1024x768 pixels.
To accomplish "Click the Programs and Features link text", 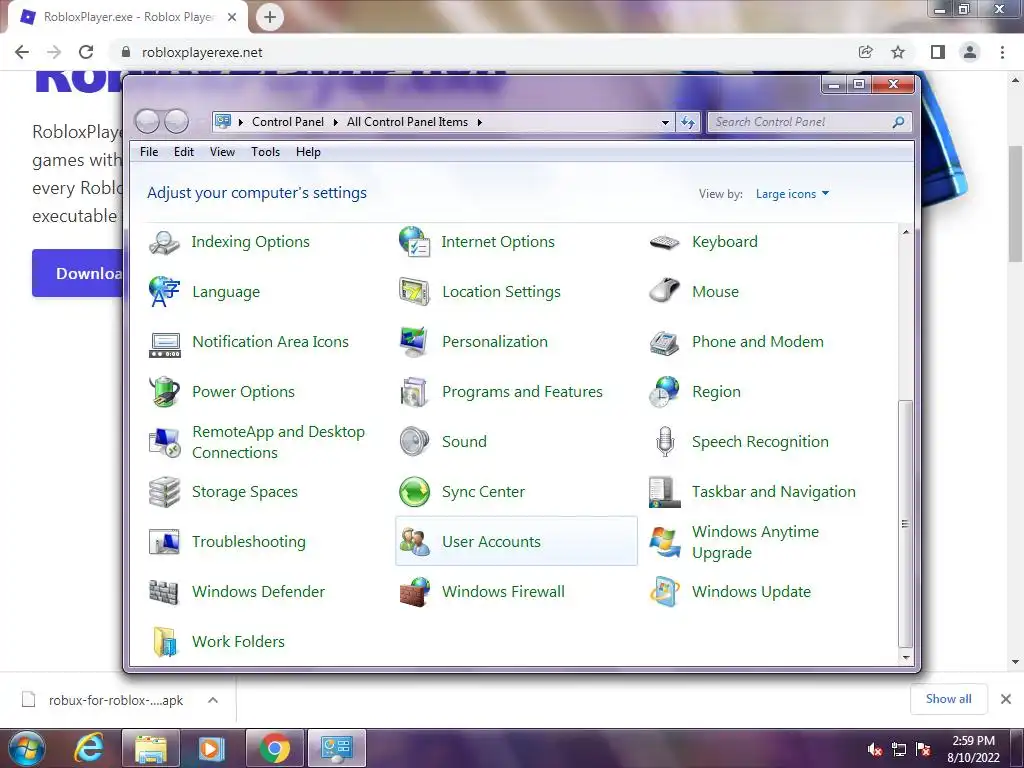I will [x=522, y=392].
